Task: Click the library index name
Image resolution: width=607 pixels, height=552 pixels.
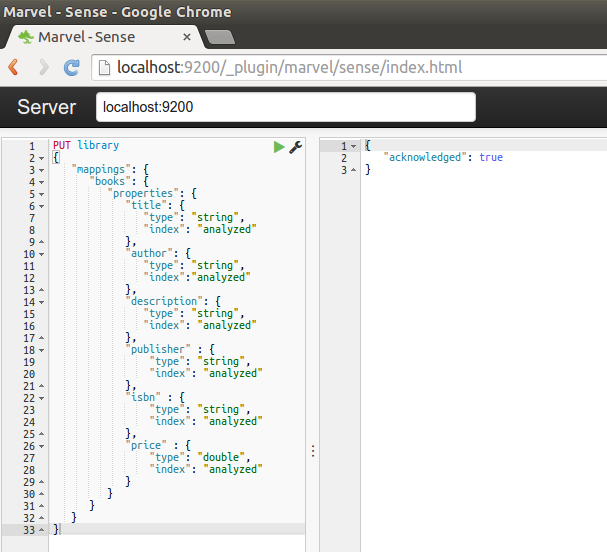Action: point(98,146)
